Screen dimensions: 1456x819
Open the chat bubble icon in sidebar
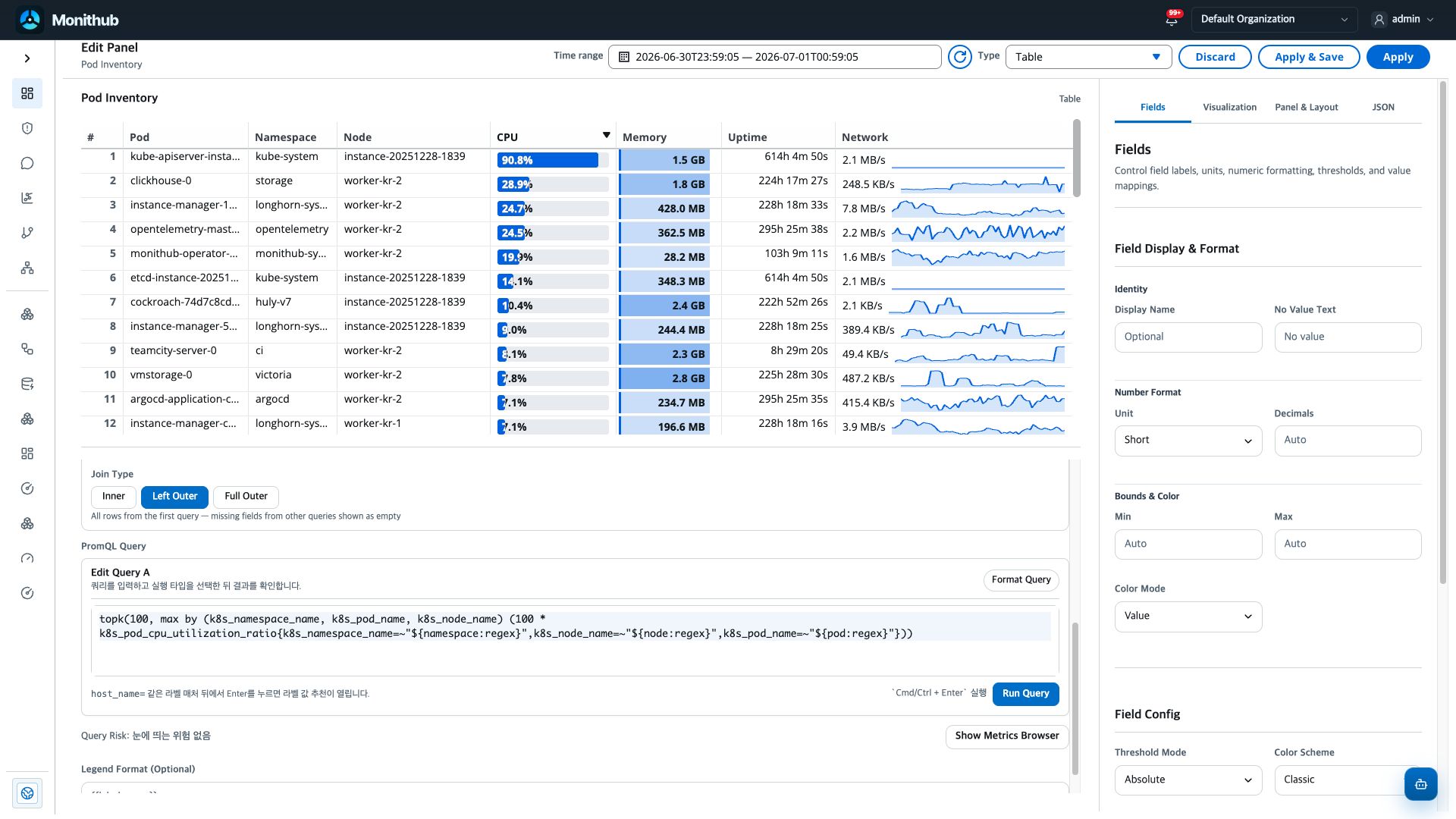click(27, 163)
